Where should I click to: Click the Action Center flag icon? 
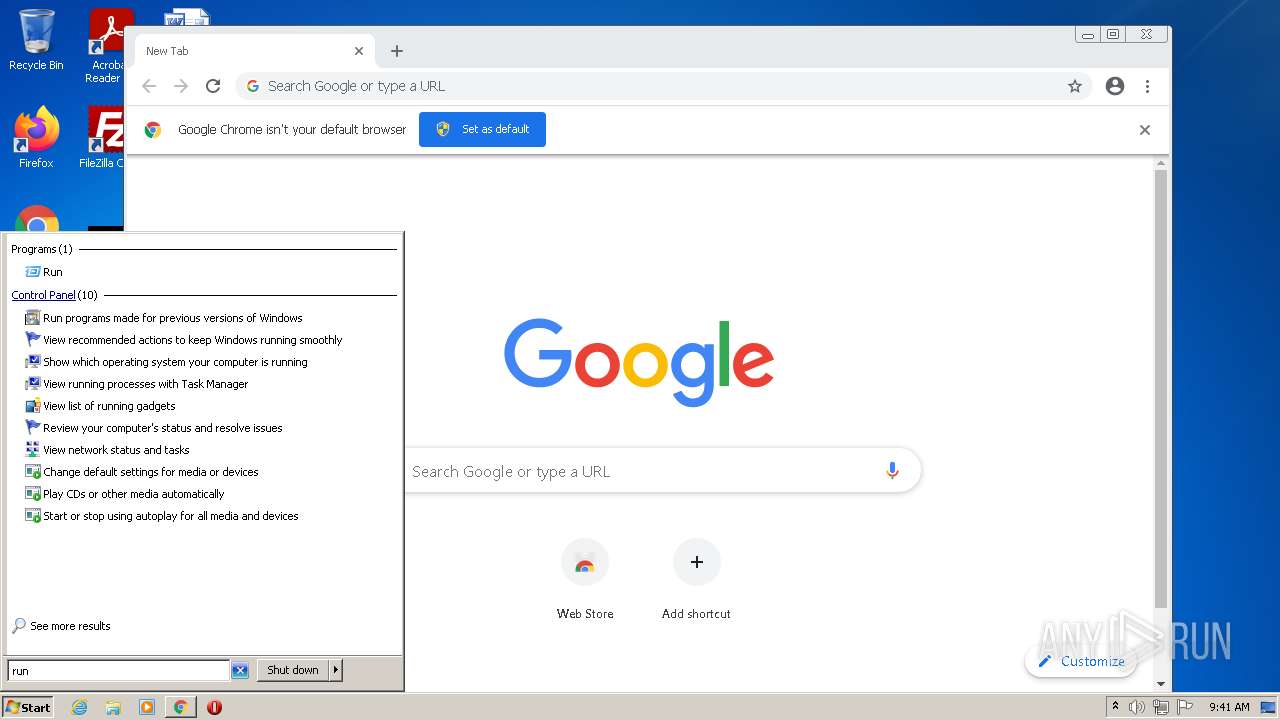tap(1185, 707)
